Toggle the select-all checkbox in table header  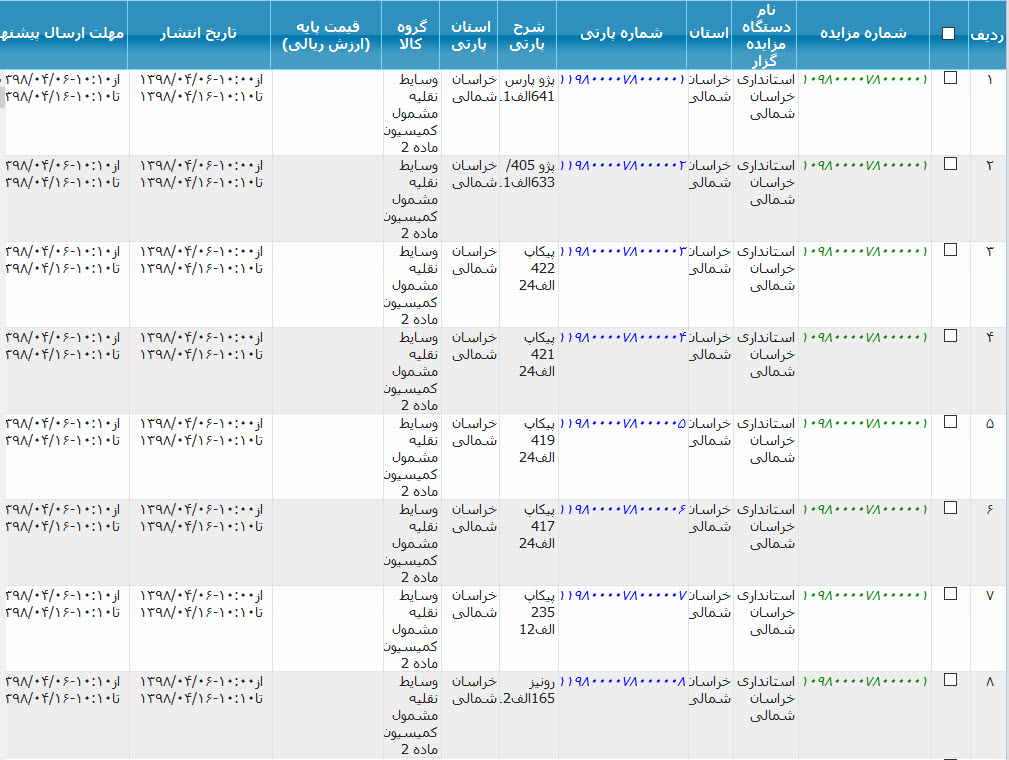(948, 33)
